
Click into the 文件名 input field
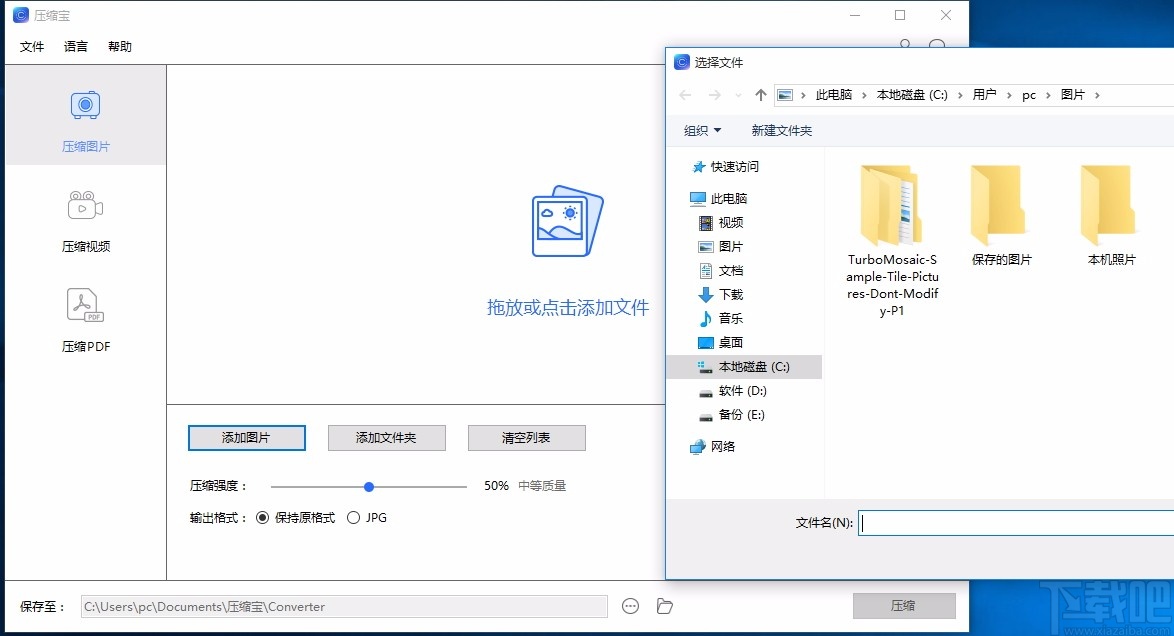click(1016, 523)
